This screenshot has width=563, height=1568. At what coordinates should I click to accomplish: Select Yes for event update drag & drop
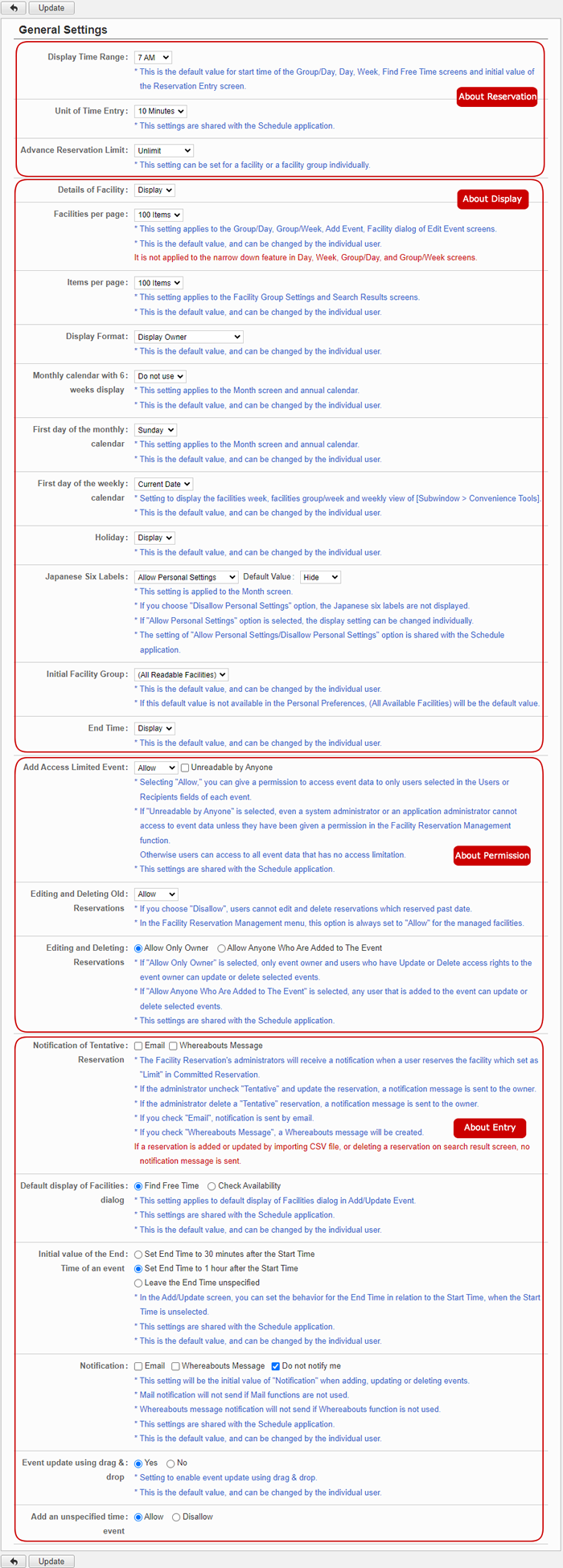tap(138, 1464)
